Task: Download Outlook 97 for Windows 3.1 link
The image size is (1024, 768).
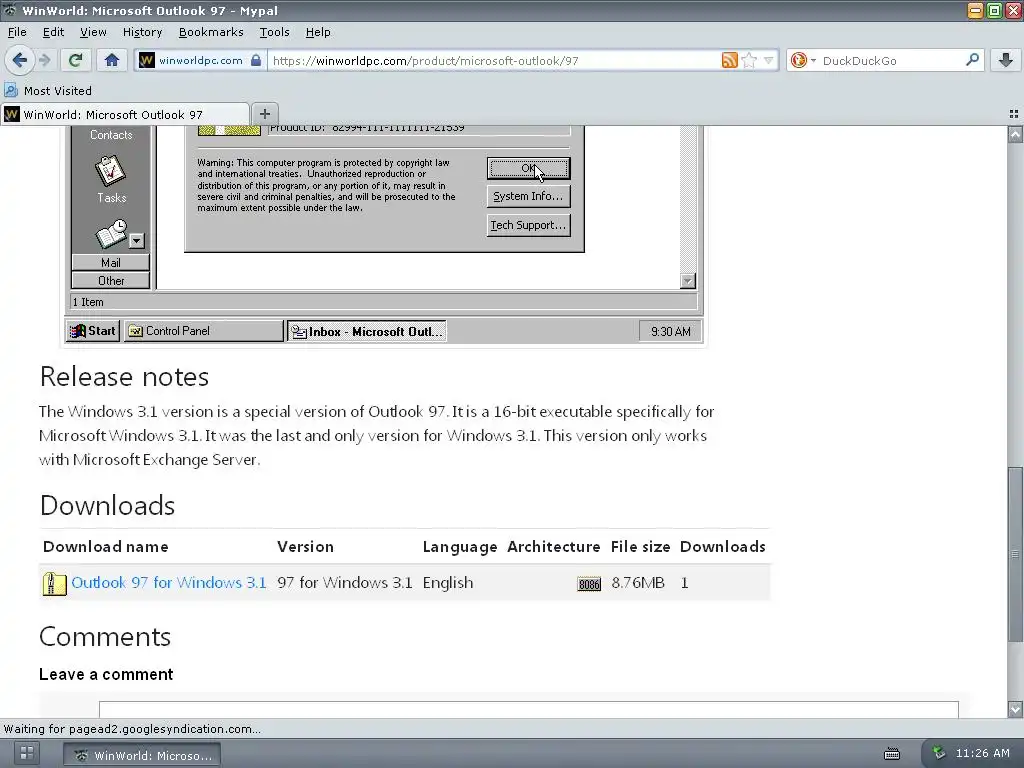Action: 168,583
